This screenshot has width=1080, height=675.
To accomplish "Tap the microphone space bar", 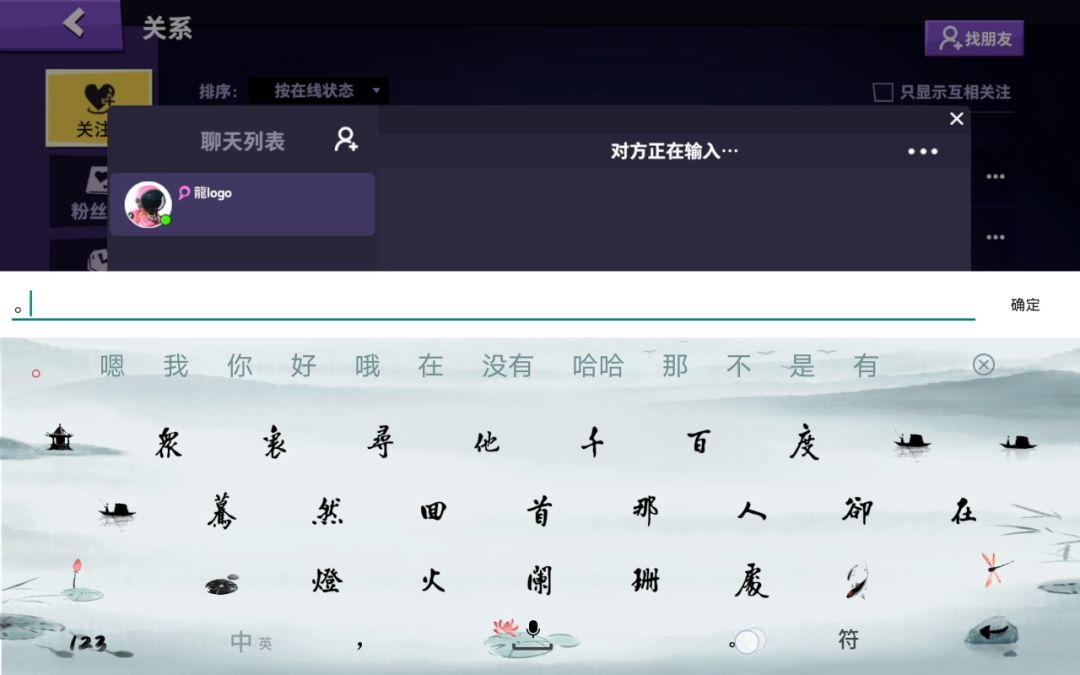I will 532,638.
